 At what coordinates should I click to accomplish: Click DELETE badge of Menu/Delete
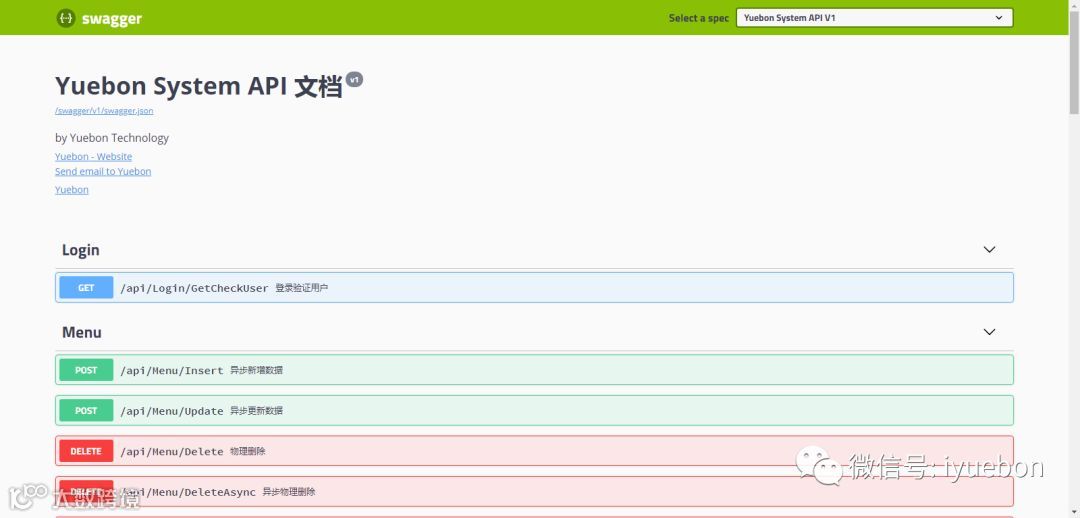[x=86, y=451]
